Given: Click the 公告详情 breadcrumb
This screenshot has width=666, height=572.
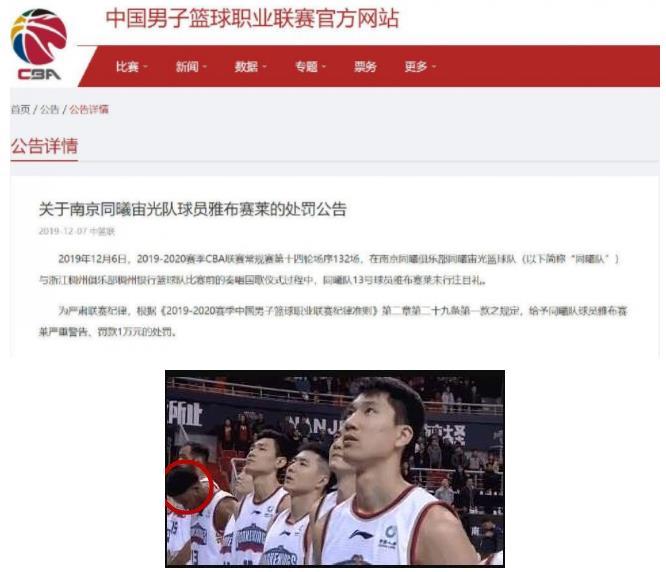Looking at the screenshot, I should click(89, 110).
